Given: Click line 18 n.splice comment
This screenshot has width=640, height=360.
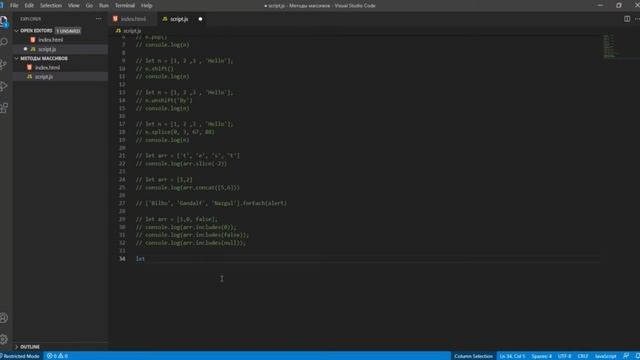Looking at the screenshot, I should (175, 132).
